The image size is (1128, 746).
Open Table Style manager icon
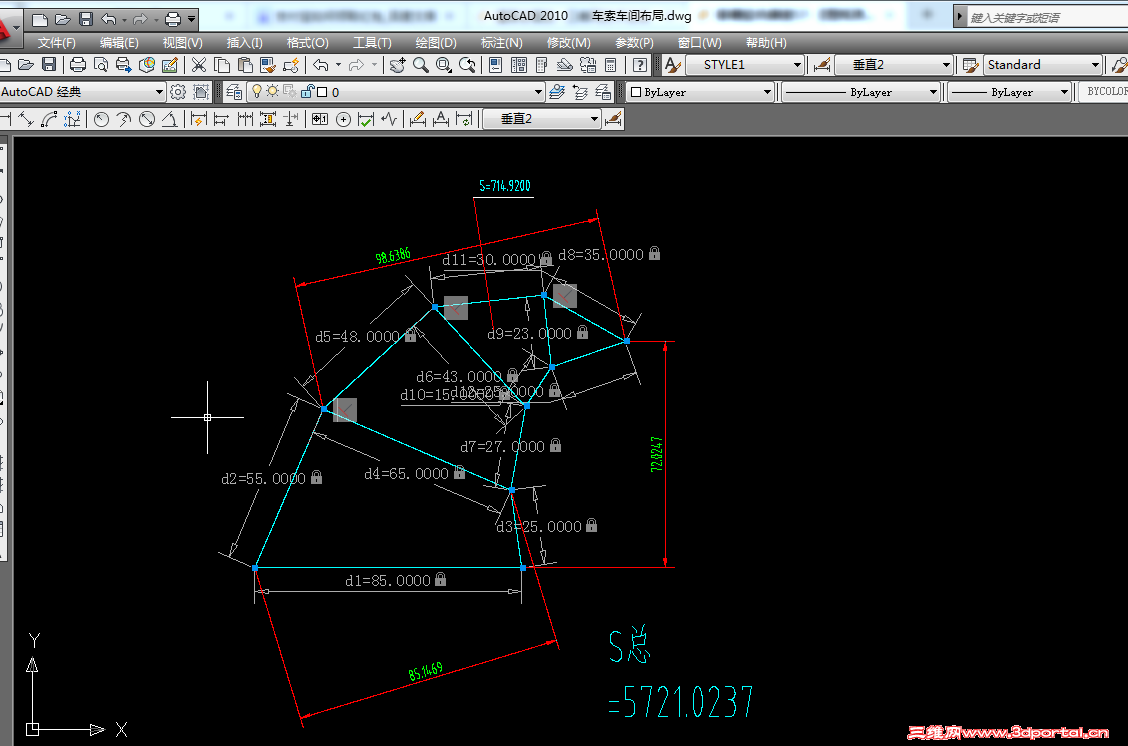970,65
